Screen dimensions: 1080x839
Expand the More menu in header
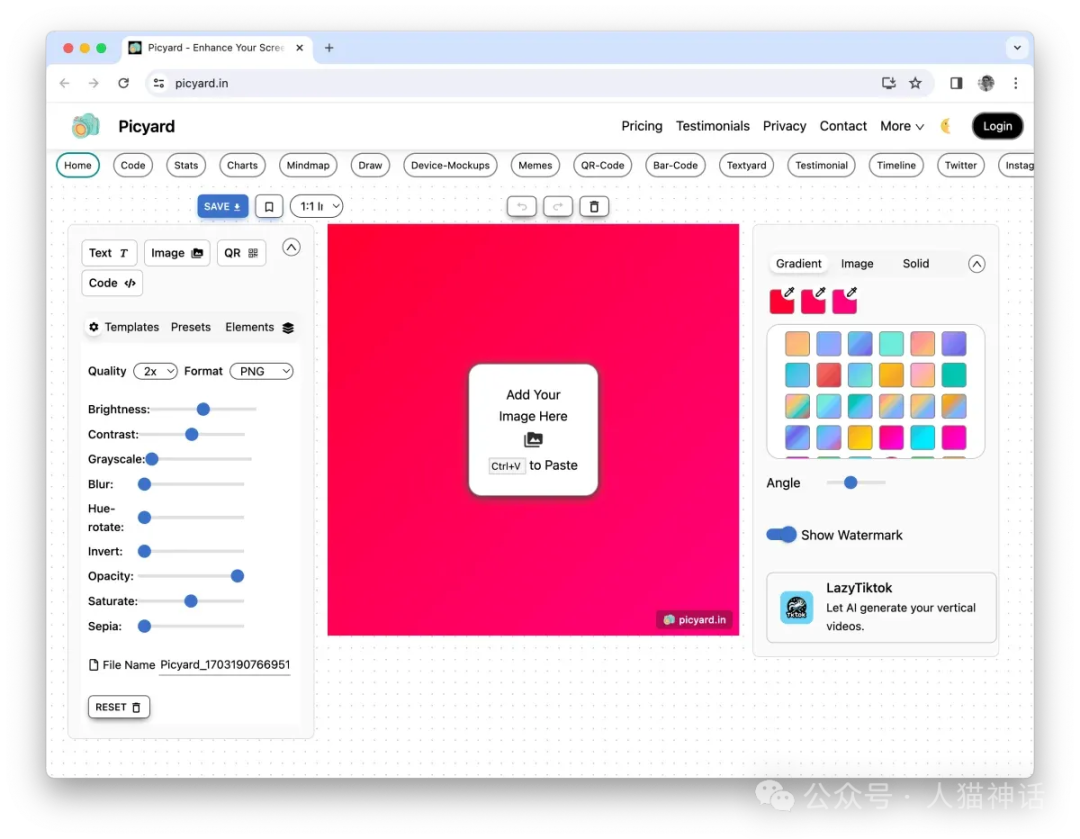click(902, 126)
